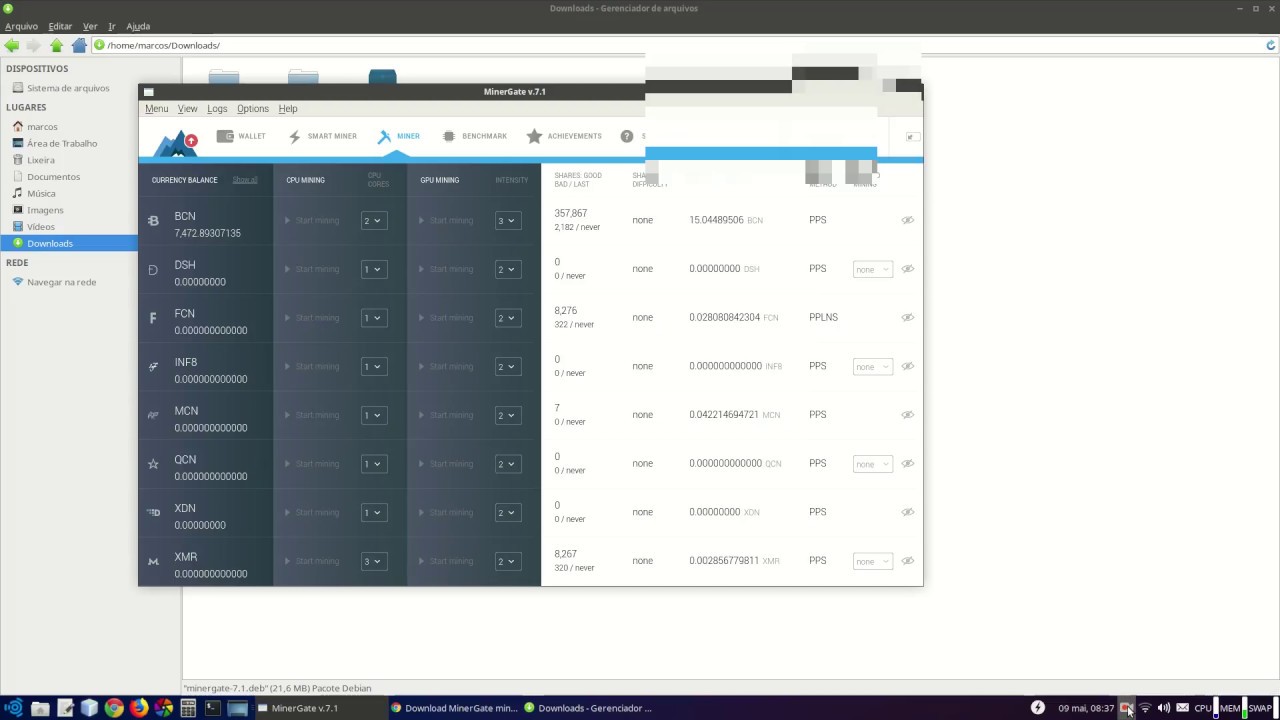Open FCN CPU cores dropdown
The image size is (1280, 720).
pos(374,318)
